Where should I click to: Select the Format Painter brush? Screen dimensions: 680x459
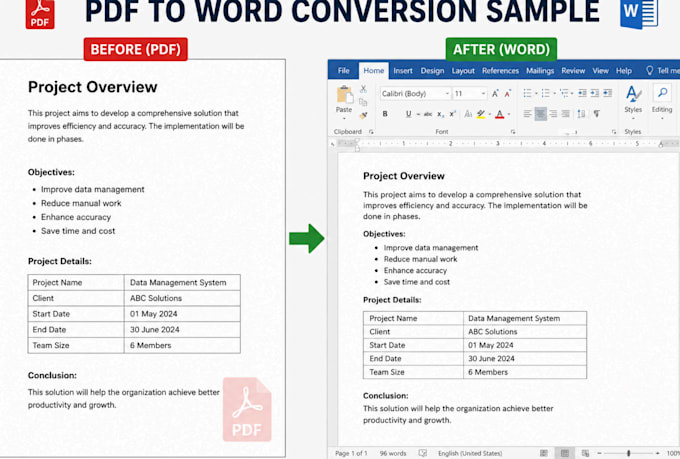coord(363,115)
